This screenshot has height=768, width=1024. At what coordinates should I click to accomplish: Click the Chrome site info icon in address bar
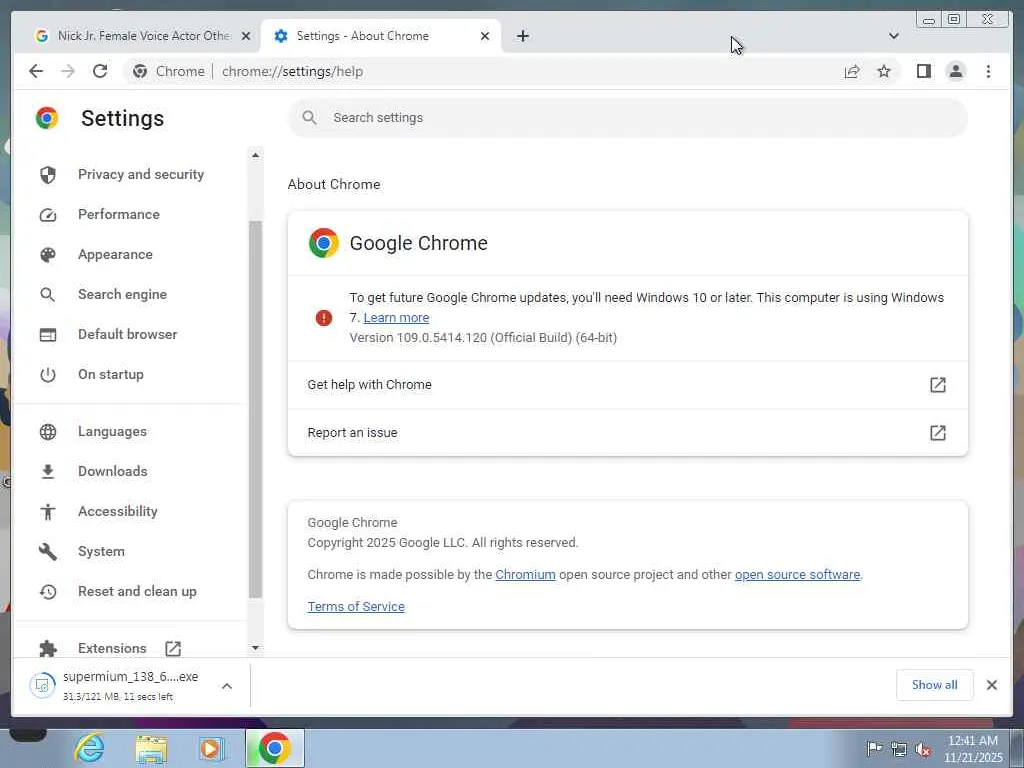(x=140, y=71)
